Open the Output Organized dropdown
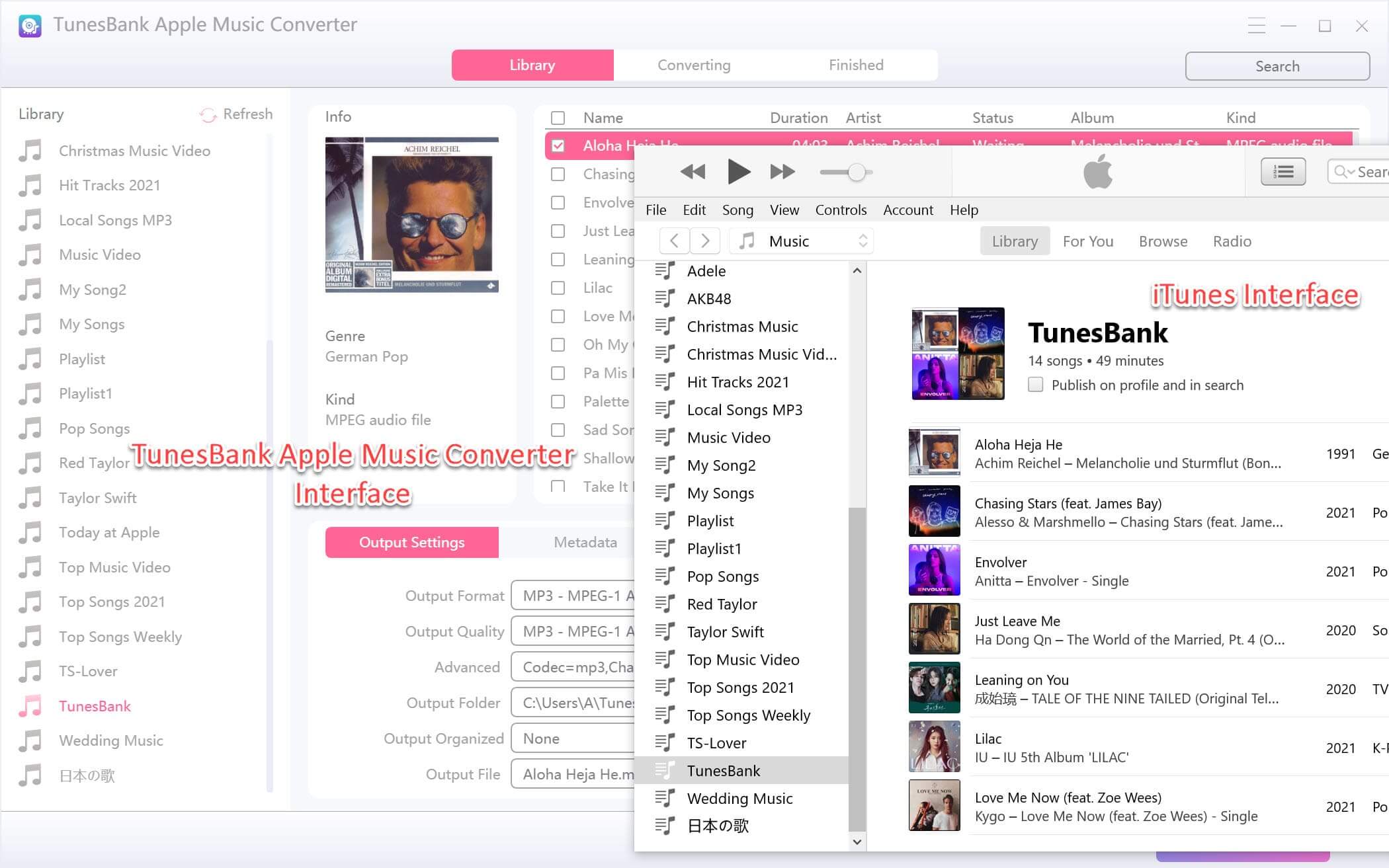This screenshot has height=868, width=1389. [573, 738]
